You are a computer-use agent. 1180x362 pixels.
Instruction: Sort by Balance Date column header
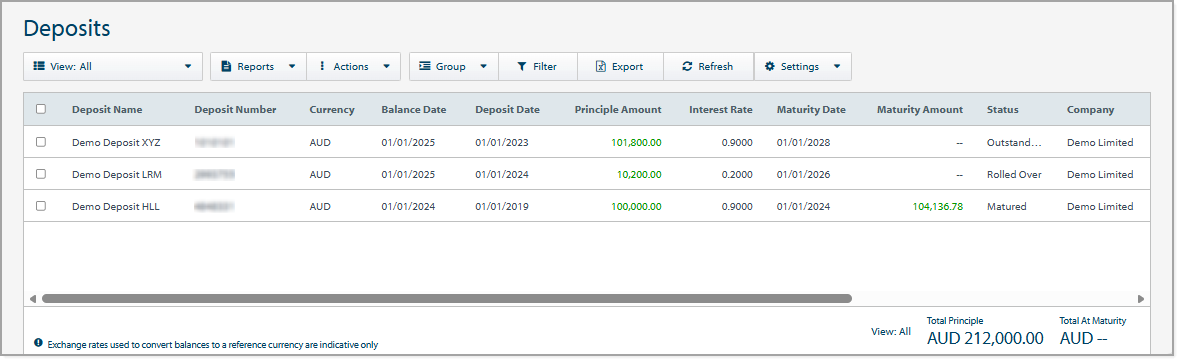(x=414, y=109)
